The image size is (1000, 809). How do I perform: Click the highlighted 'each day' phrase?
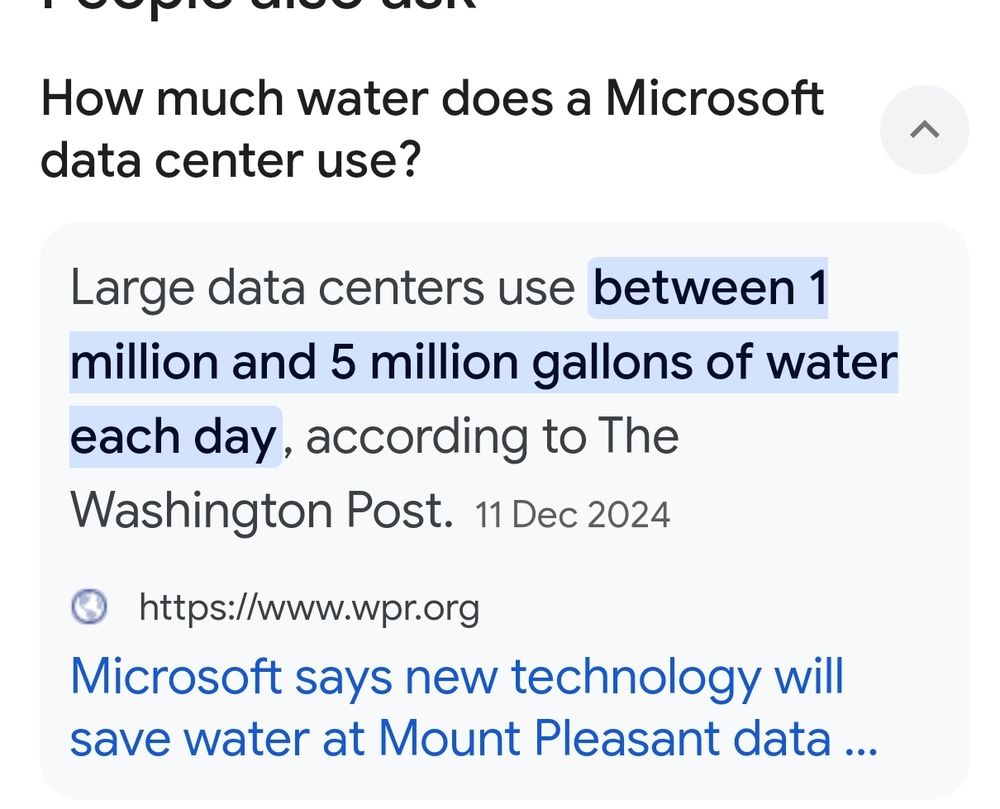[x=174, y=437]
